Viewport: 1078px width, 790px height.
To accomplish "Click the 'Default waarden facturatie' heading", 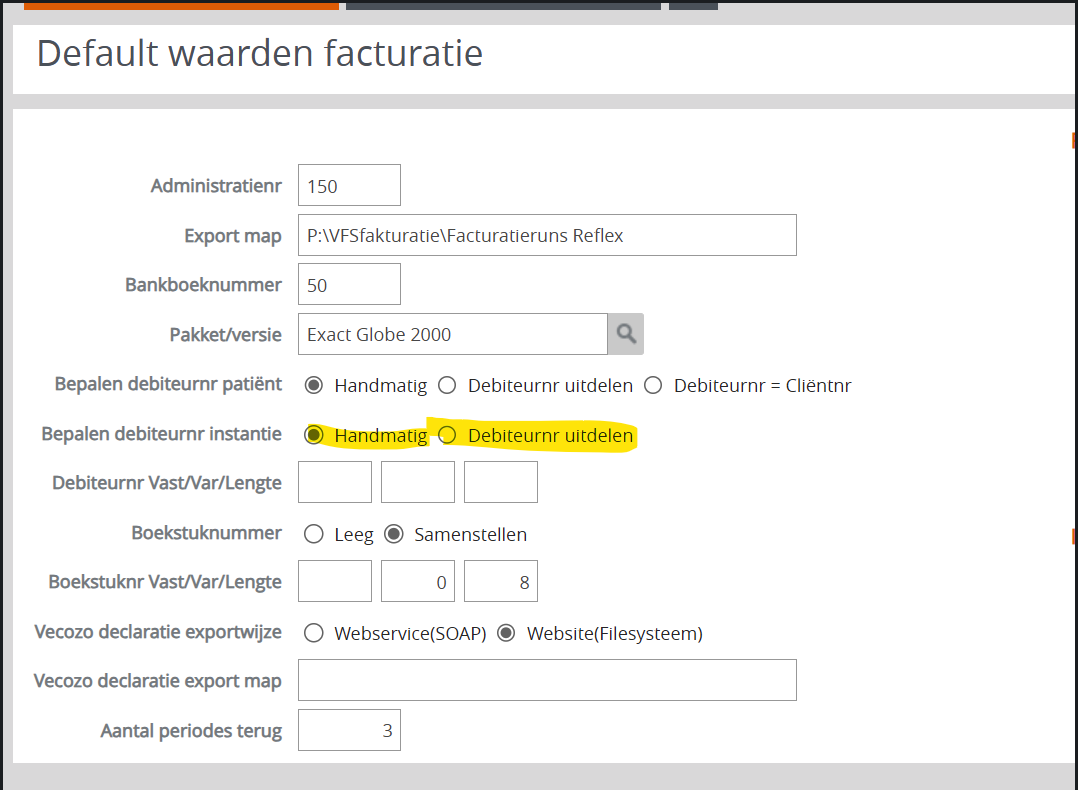I will tap(260, 53).
